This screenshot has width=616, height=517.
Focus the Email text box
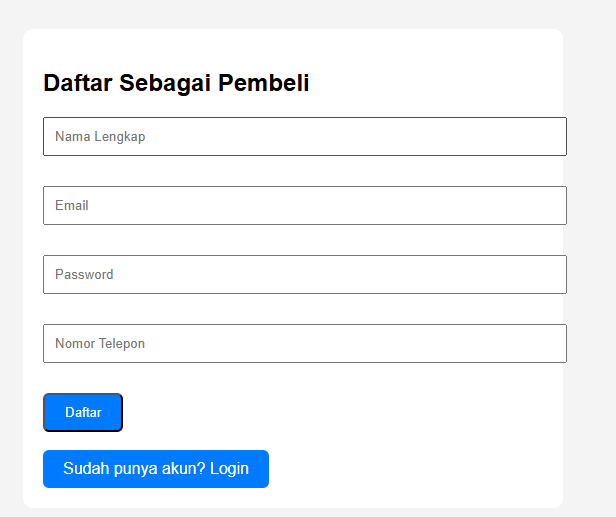305,205
